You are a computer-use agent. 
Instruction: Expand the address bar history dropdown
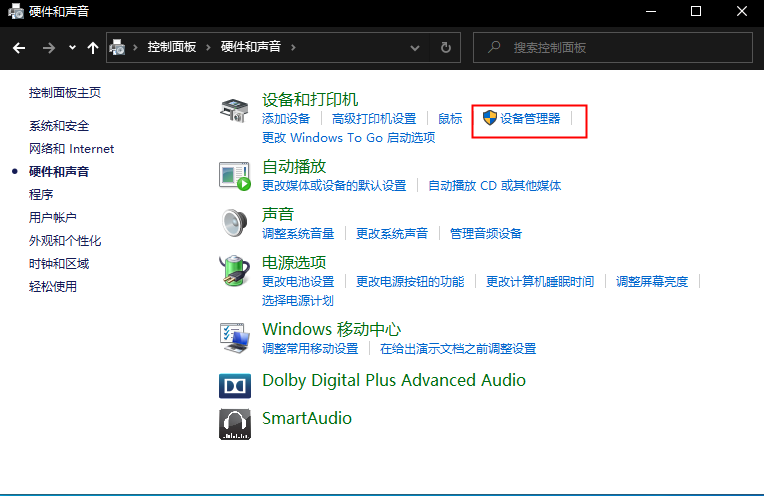(415, 48)
